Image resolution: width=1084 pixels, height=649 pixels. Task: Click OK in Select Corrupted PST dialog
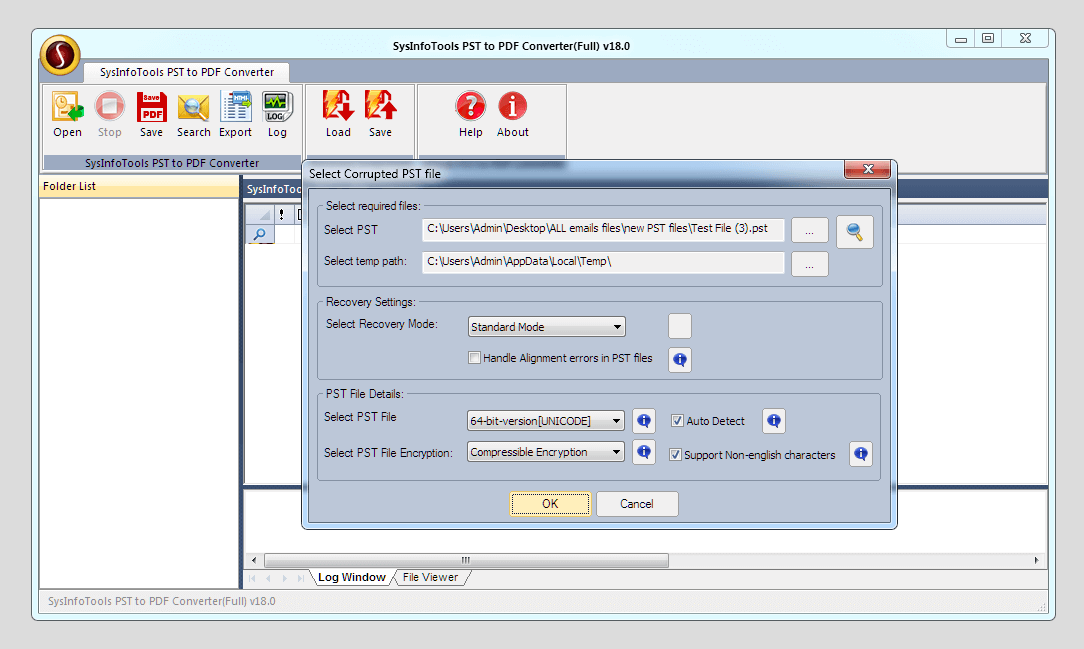click(x=550, y=504)
